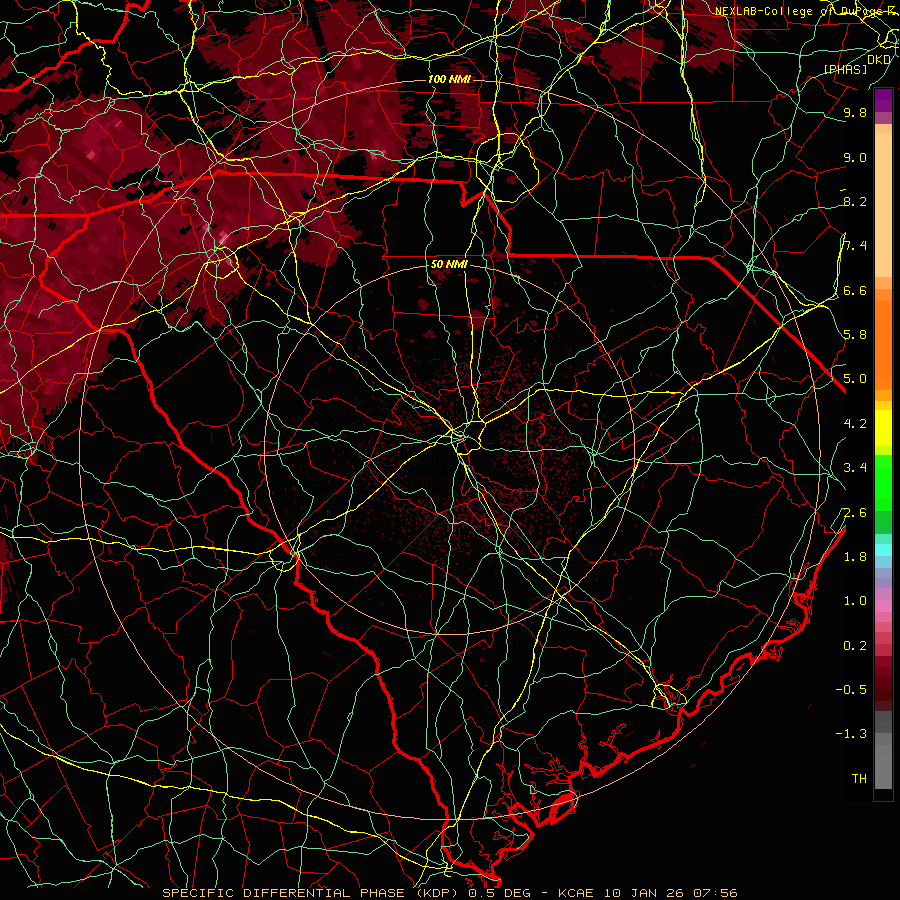Viewport: 900px width, 900px height.
Task: Click the 7.4 color scale value
Action: (855, 246)
